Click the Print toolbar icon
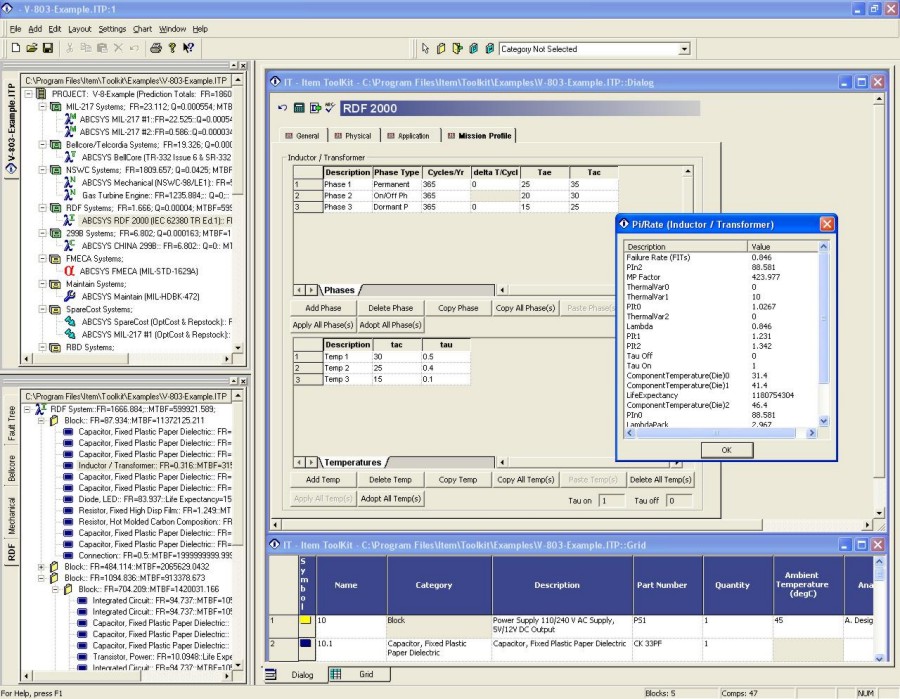The image size is (900, 699). [156, 48]
